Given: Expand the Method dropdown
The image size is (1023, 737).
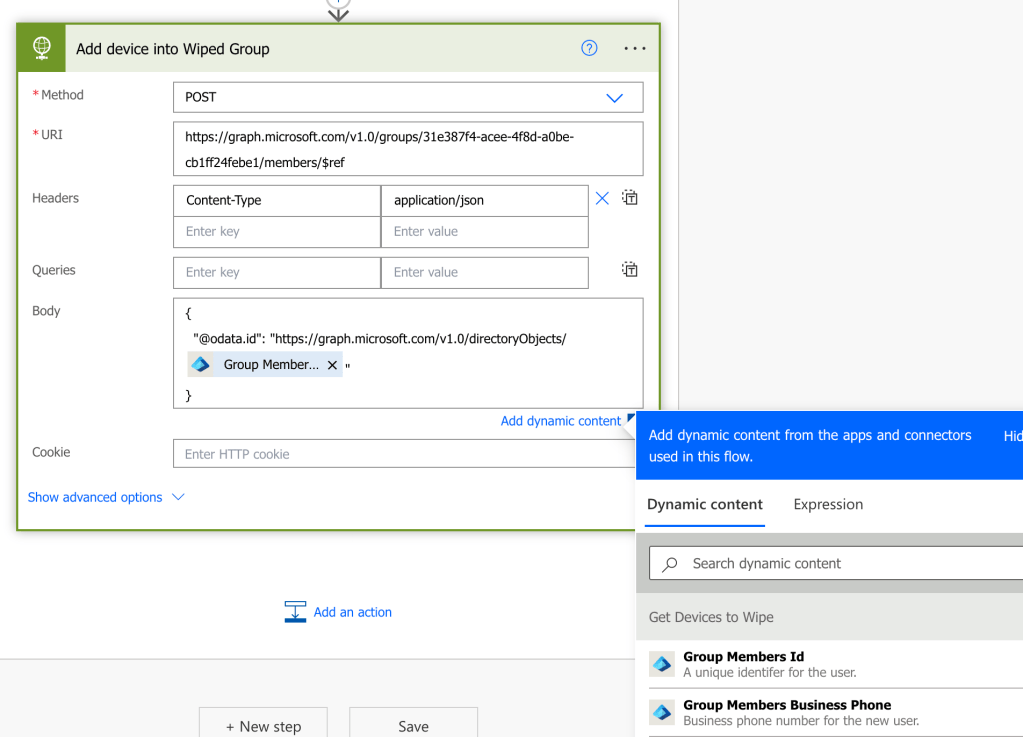Looking at the screenshot, I should (x=614, y=98).
